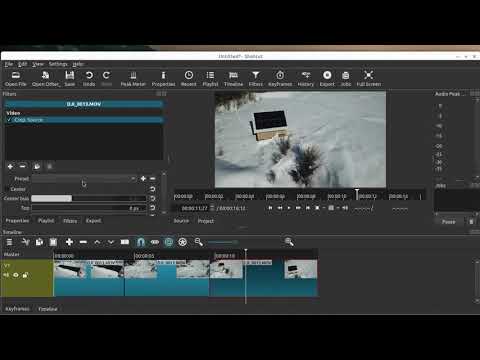This screenshot has height=360, width=480.
Task: Open the Filters panel from the toolbar
Action: pyautogui.click(x=256, y=79)
